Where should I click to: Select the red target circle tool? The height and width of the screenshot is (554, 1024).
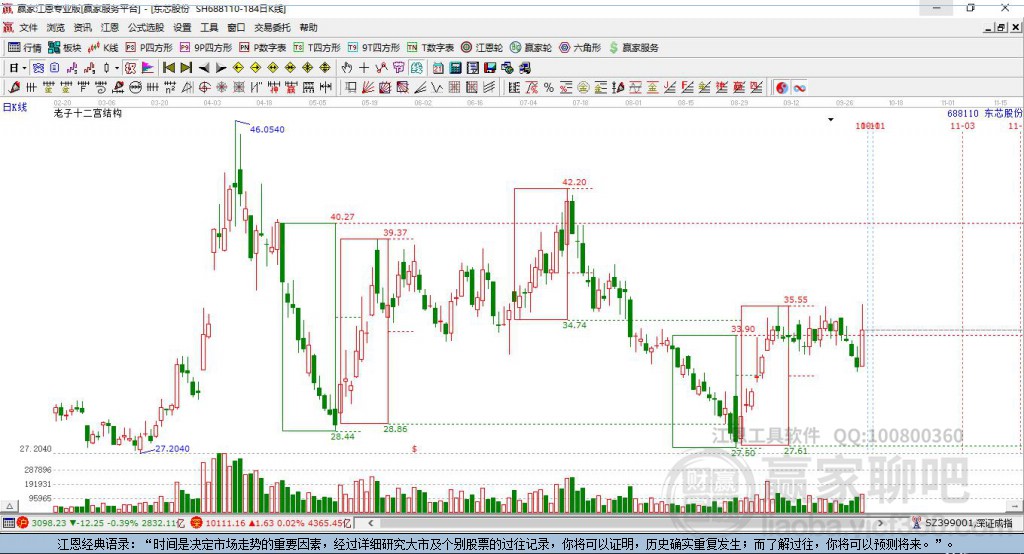(204, 88)
